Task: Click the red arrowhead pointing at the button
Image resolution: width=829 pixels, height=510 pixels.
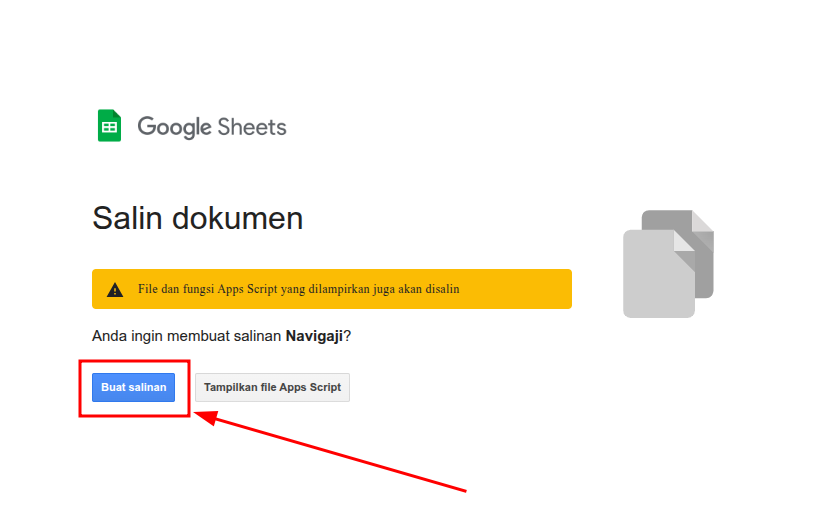Action: click(x=205, y=414)
